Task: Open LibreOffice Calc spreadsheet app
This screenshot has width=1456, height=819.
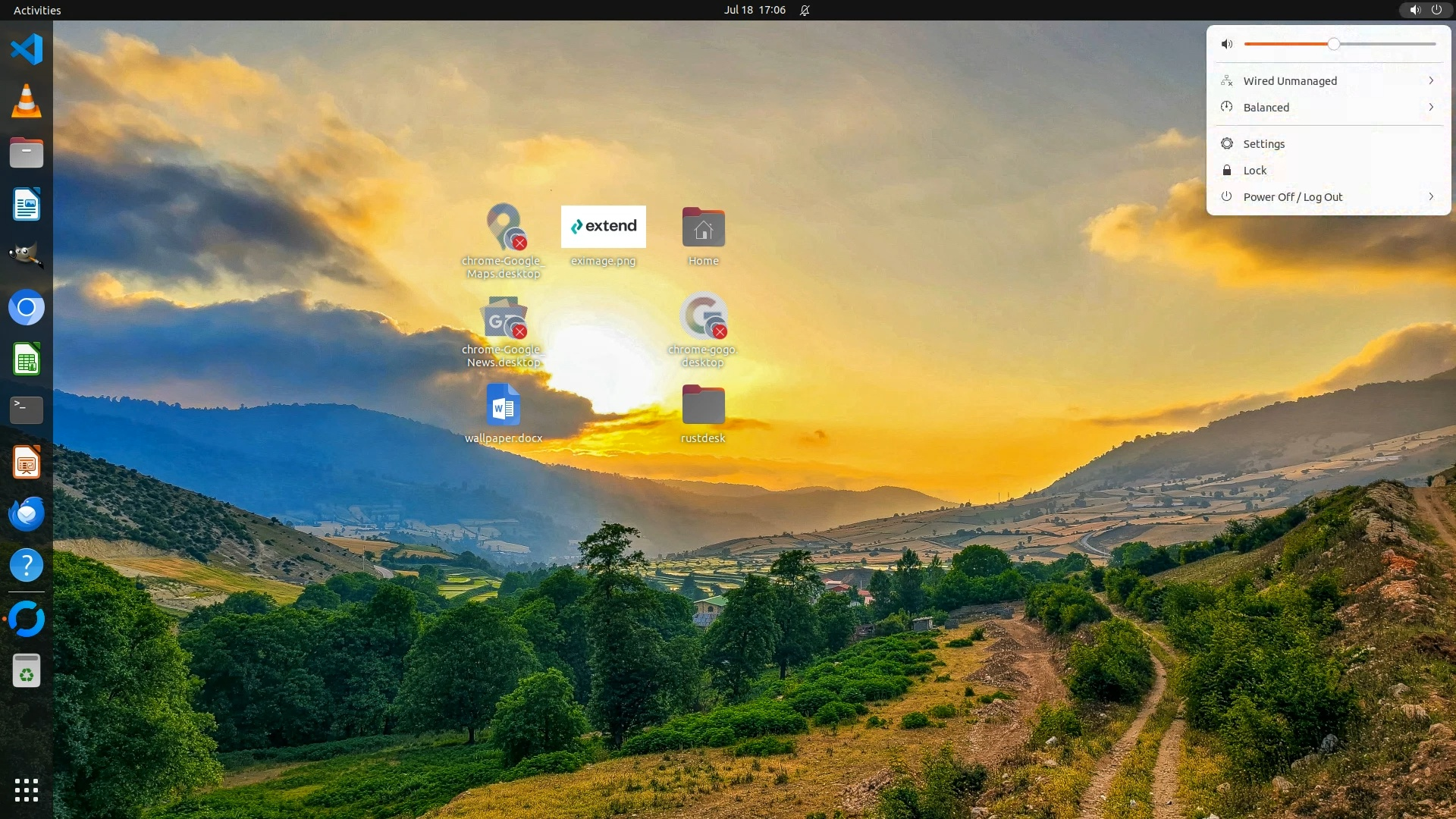Action: pos(27,359)
